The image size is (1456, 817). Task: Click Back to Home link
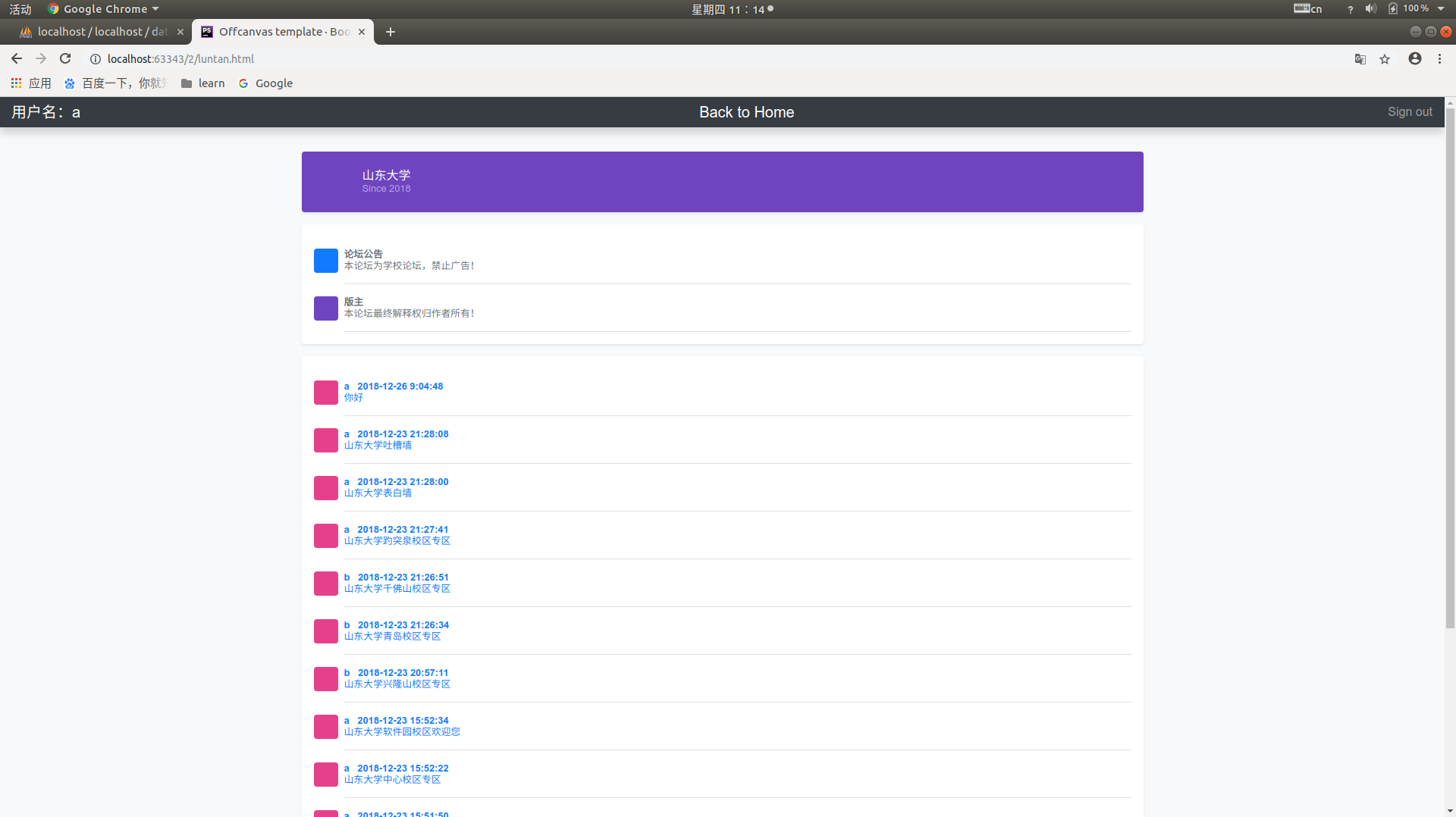(746, 112)
